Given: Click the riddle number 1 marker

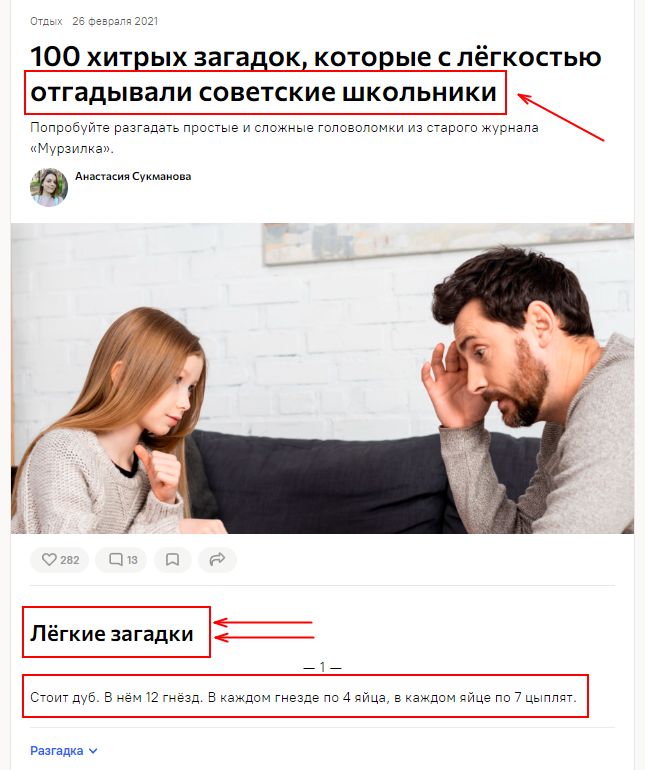Looking at the screenshot, I should (x=322, y=667).
